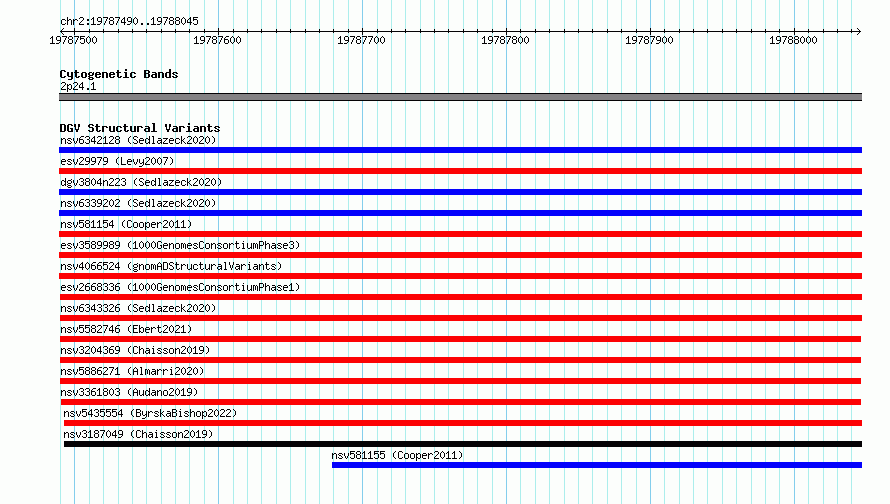Select the red bar under nsv581154
This screenshot has width=890, height=504.
click(460, 234)
